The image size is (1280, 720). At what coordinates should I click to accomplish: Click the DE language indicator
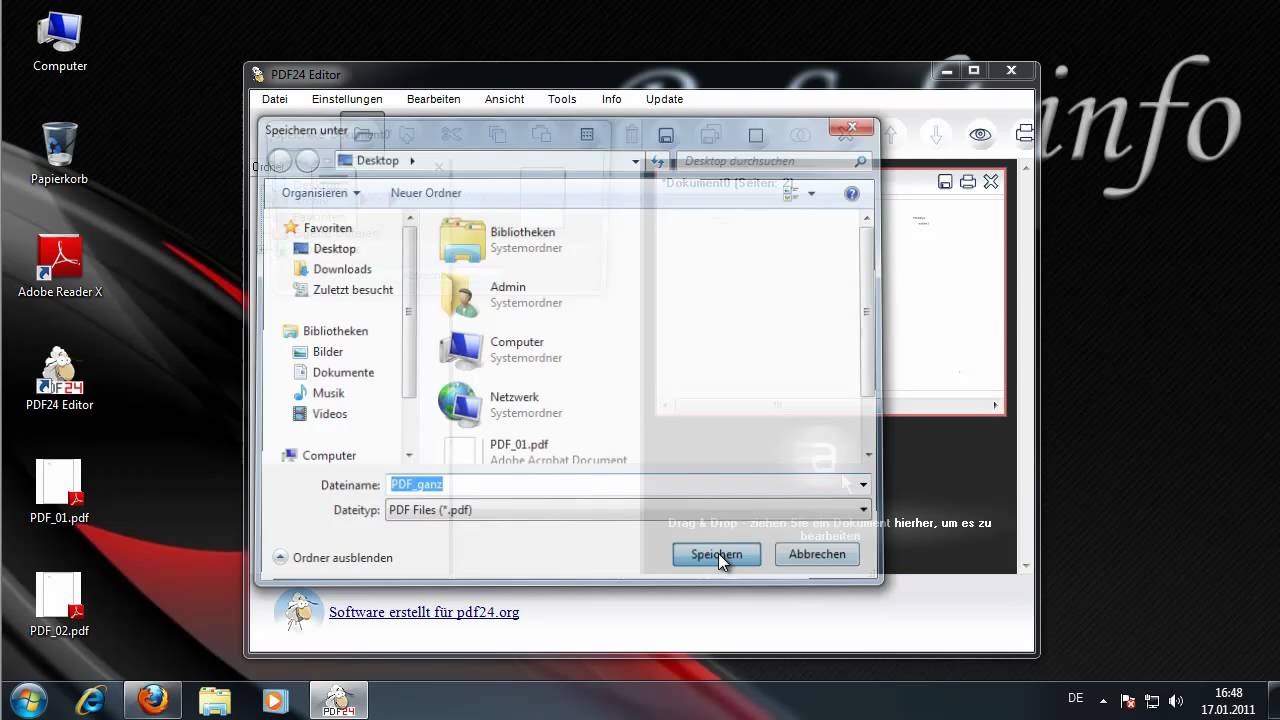pos(1075,699)
